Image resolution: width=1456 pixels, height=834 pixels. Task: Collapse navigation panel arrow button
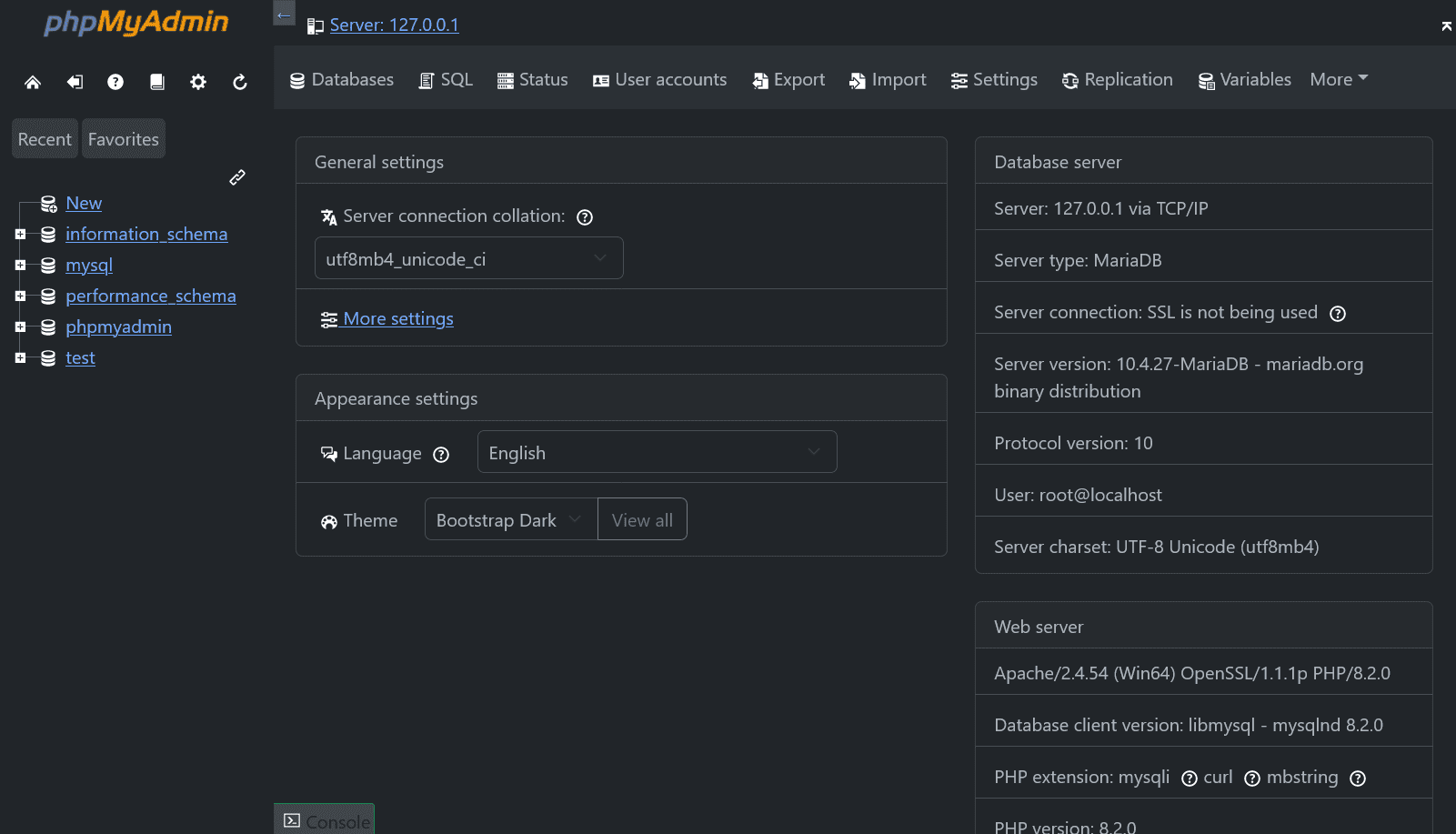coord(285,13)
